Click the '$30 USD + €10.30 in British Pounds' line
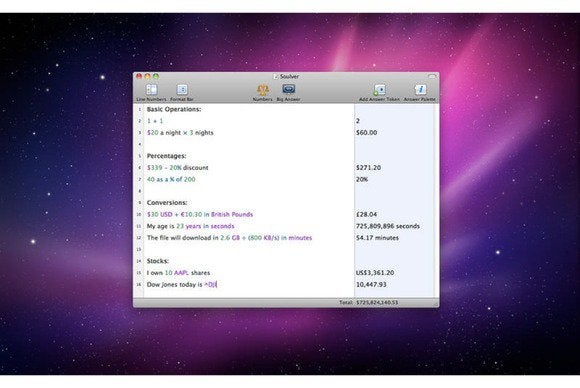 pyautogui.click(x=200, y=214)
